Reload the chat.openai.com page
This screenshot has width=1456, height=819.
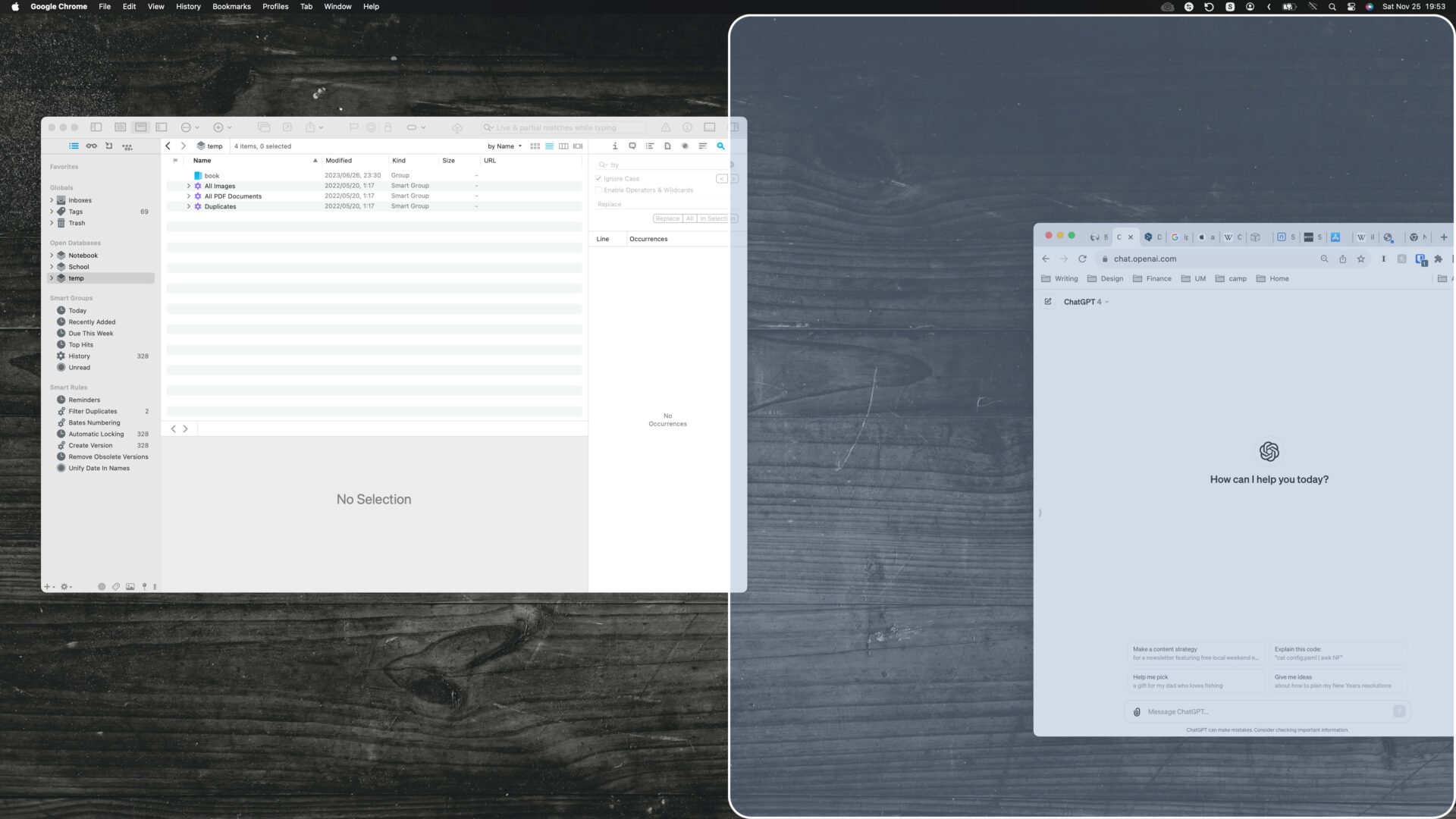pyautogui.click(x=1082, y=259)
